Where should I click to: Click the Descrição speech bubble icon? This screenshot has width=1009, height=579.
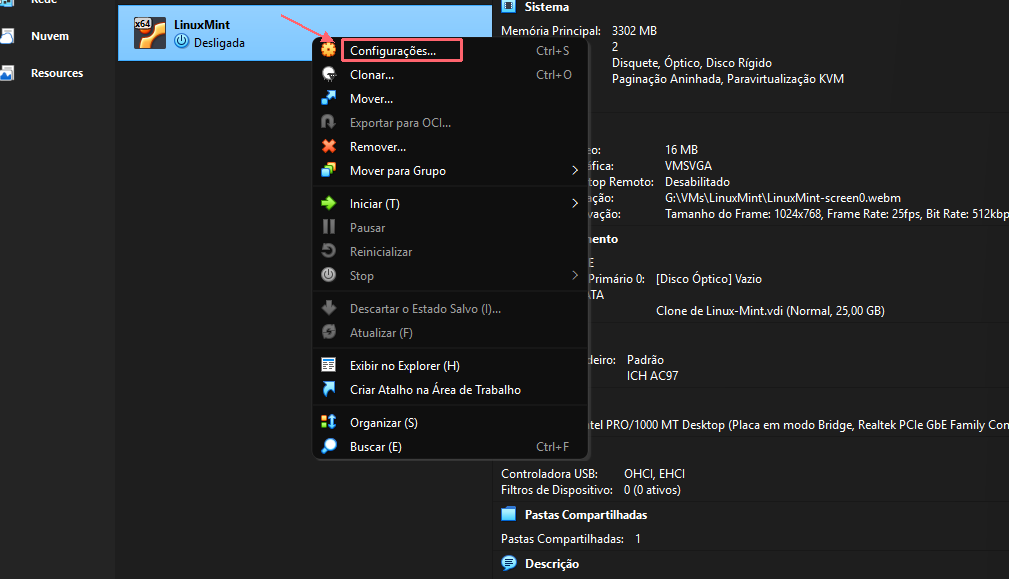pyautogui.click(x=508, y=563)
